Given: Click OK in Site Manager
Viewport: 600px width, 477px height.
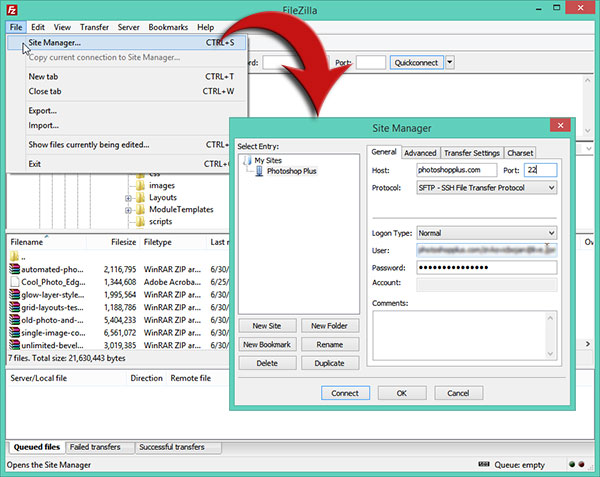Looking at the screenshot, I should point(402,393).
